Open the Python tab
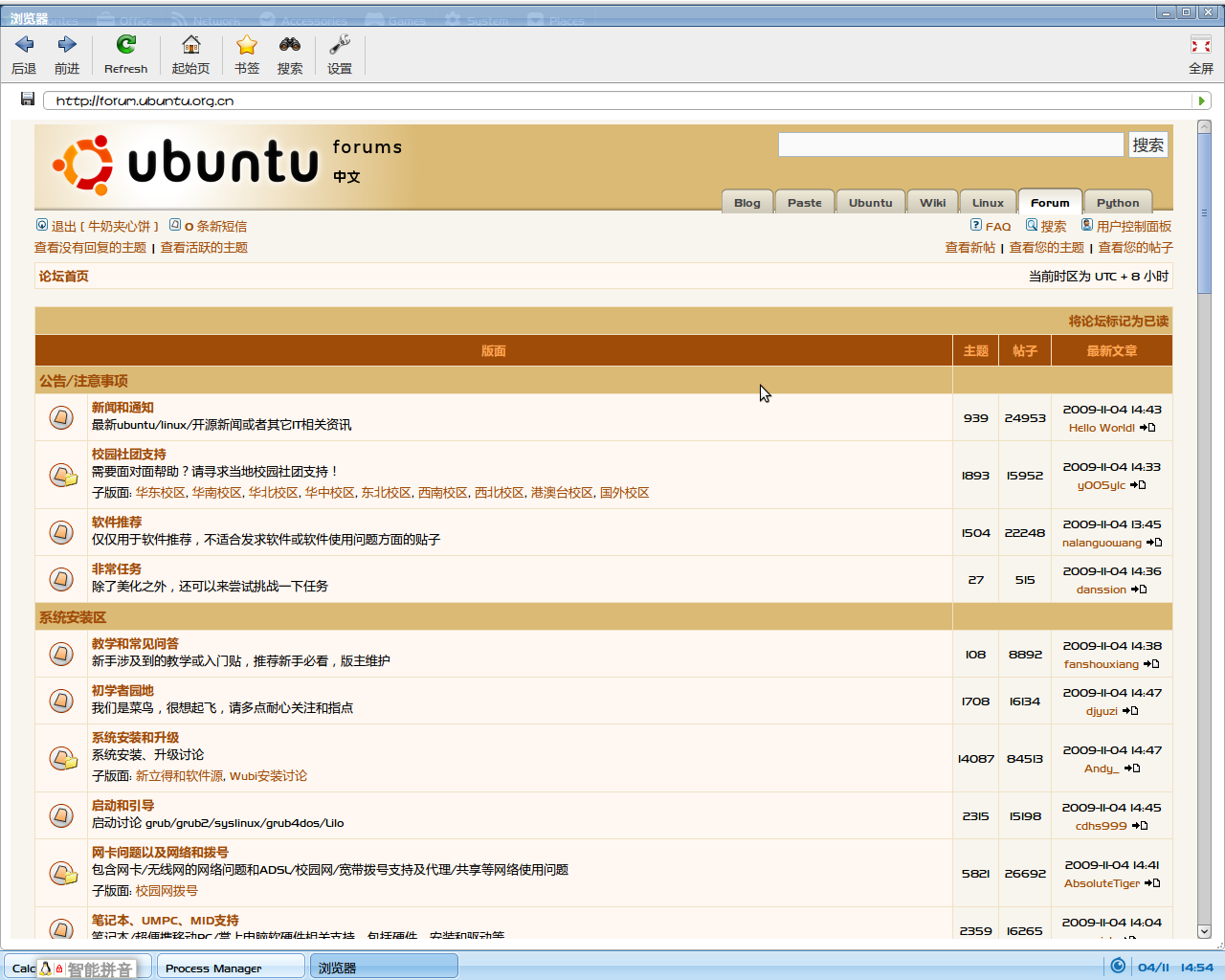1225x980 pixels. point(1118,202)
